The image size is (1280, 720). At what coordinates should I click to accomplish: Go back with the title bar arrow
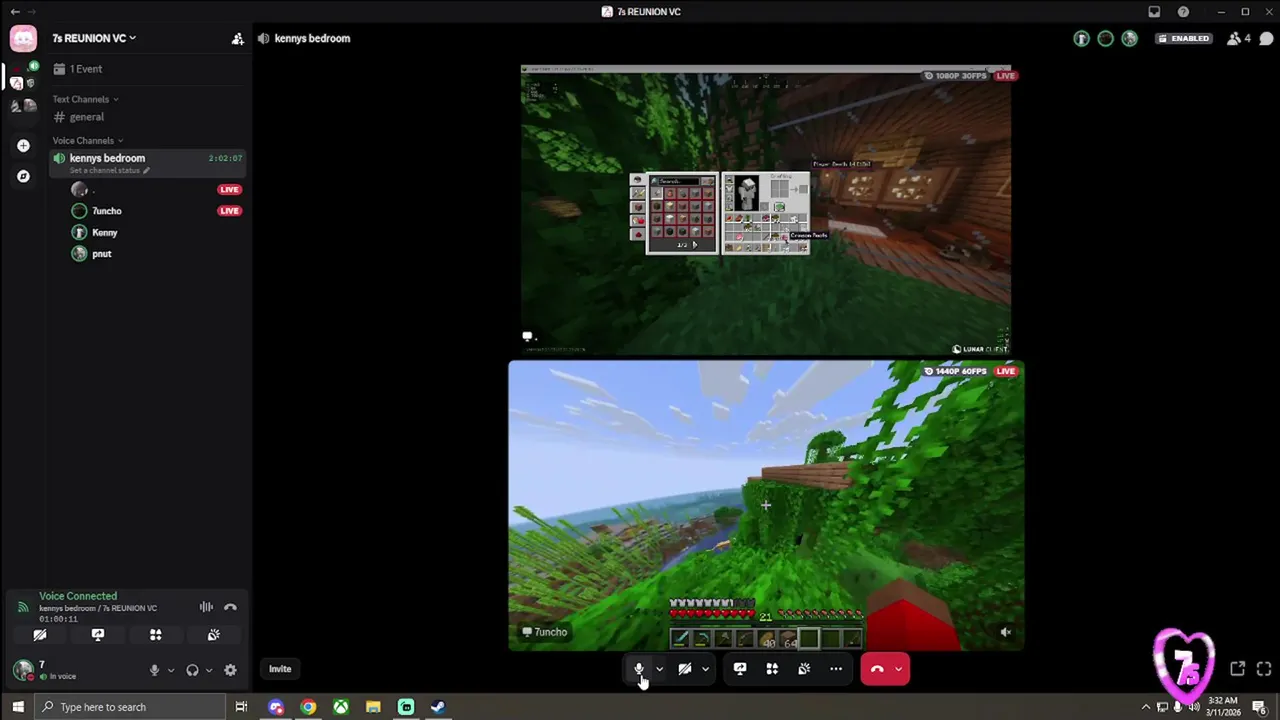coord(14,12)
